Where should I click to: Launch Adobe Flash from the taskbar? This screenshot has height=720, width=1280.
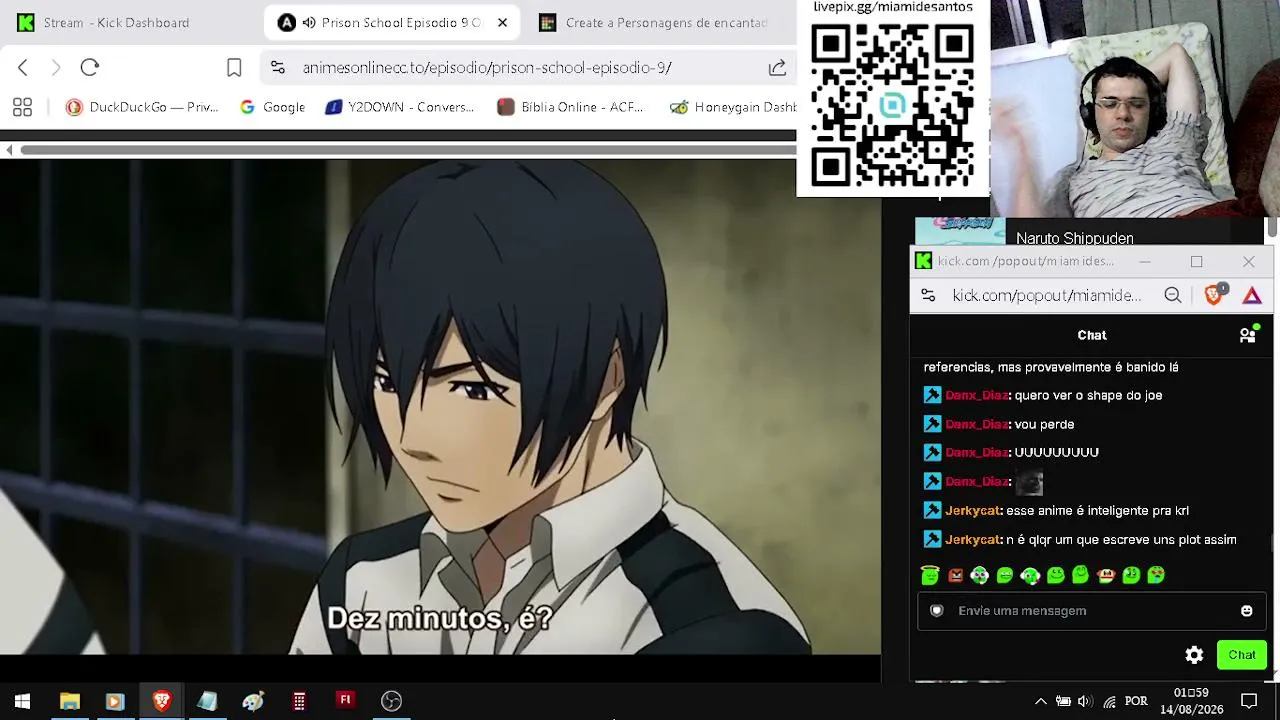345,701
